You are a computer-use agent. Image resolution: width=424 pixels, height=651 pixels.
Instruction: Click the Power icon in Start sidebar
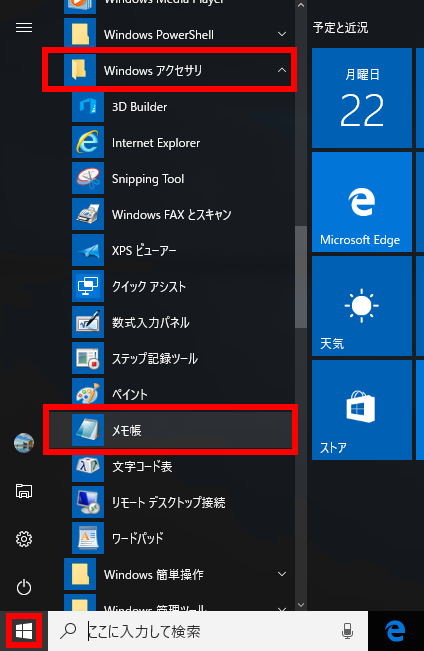pos(24,587)
